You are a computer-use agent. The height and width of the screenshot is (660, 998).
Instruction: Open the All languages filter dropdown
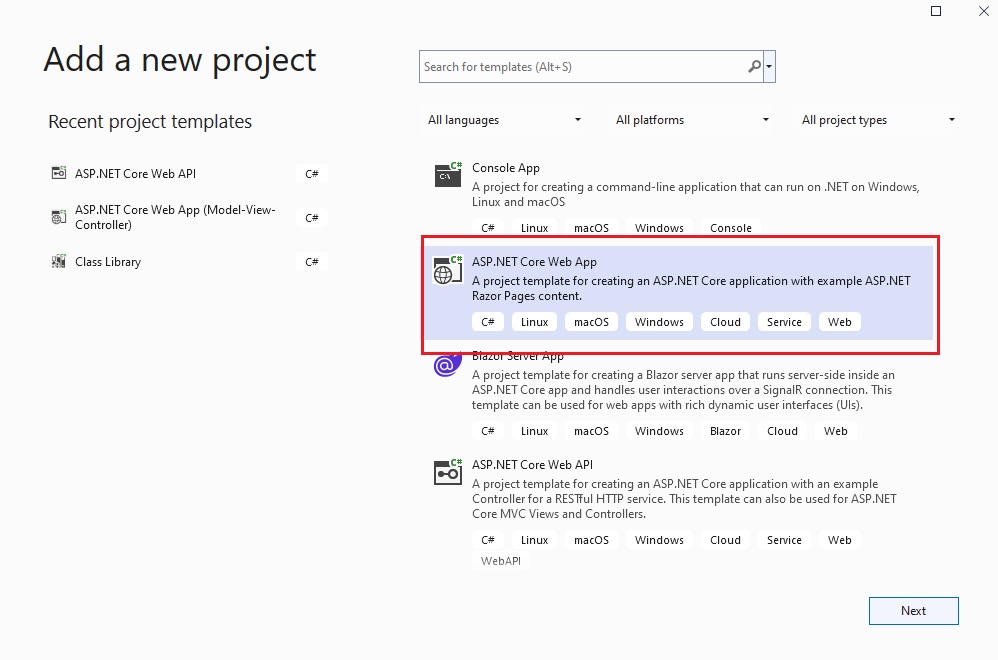503,120
